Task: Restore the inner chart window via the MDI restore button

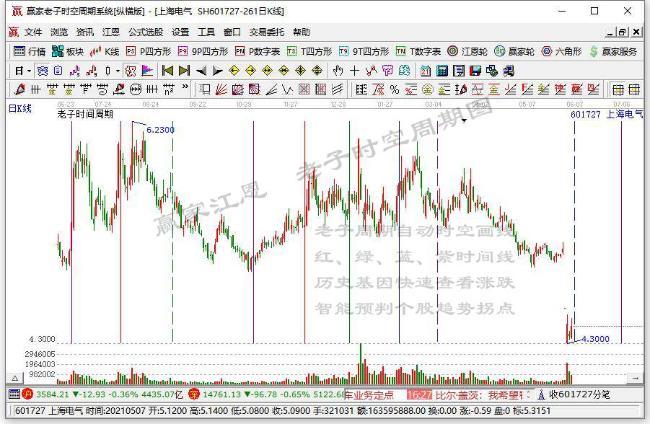Action: [x=622, y=32]
